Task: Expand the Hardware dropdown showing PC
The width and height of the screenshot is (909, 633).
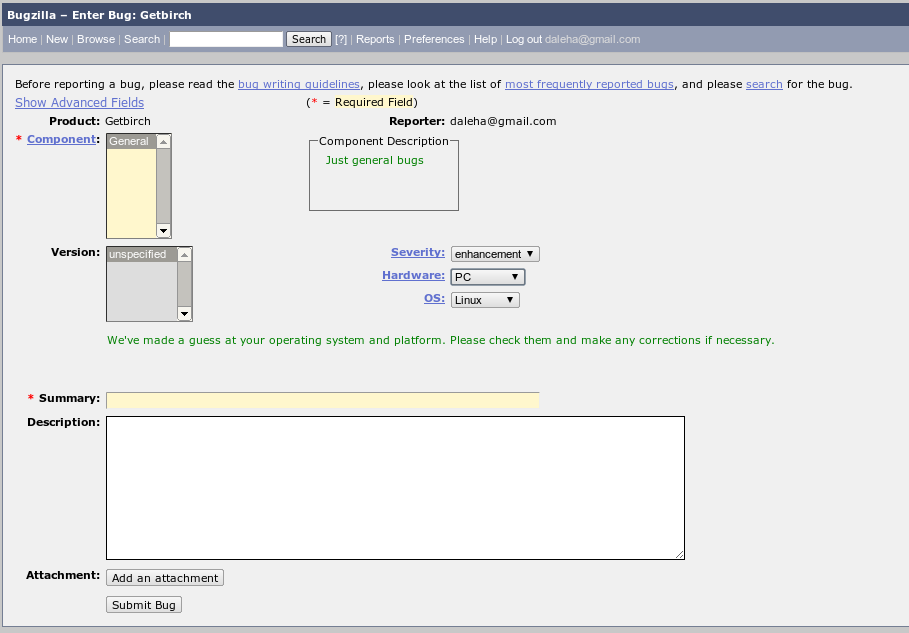Action: pyautogui.click(x=488, y=277)
